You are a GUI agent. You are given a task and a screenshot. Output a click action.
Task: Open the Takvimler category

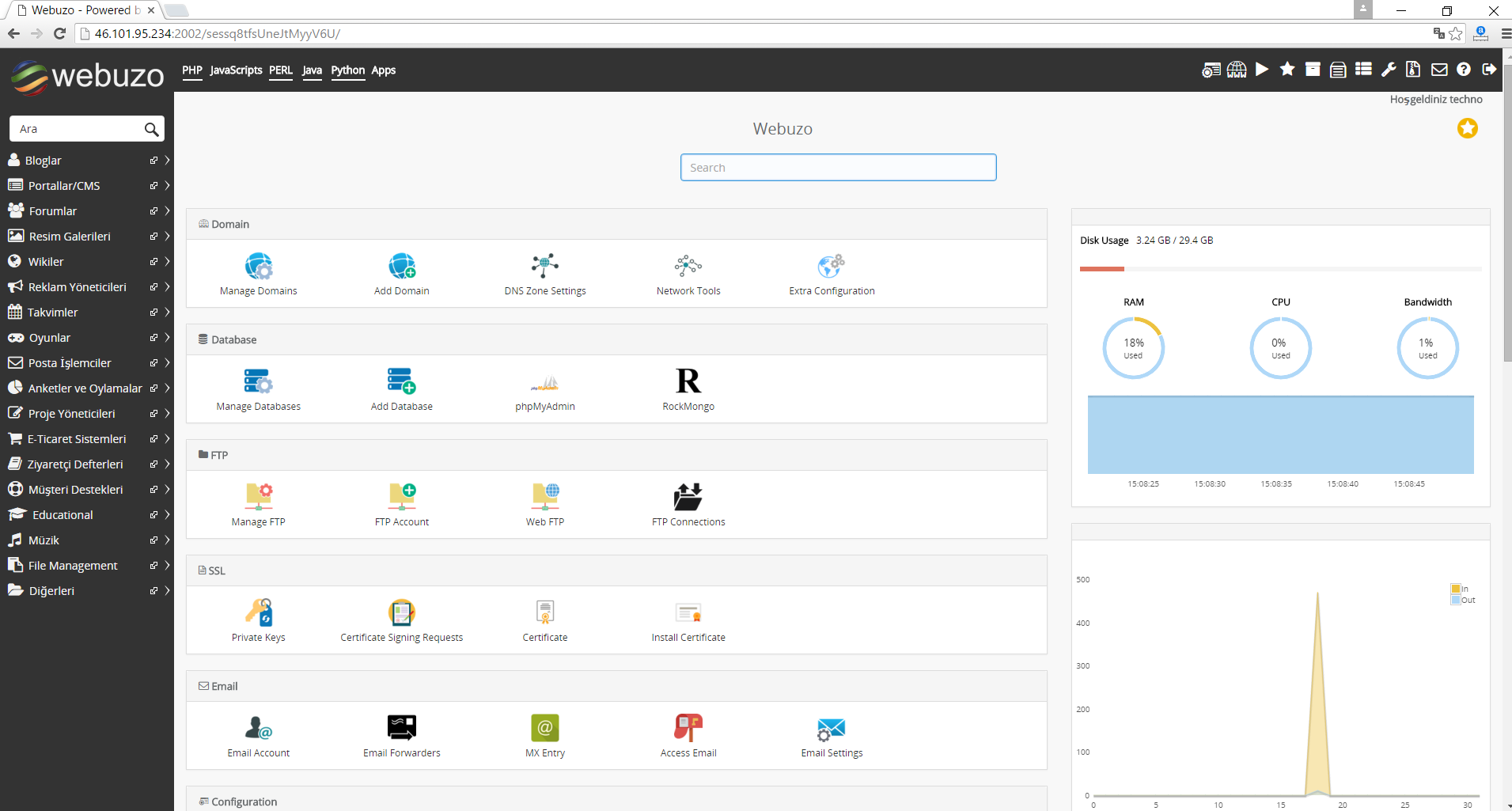52,312
